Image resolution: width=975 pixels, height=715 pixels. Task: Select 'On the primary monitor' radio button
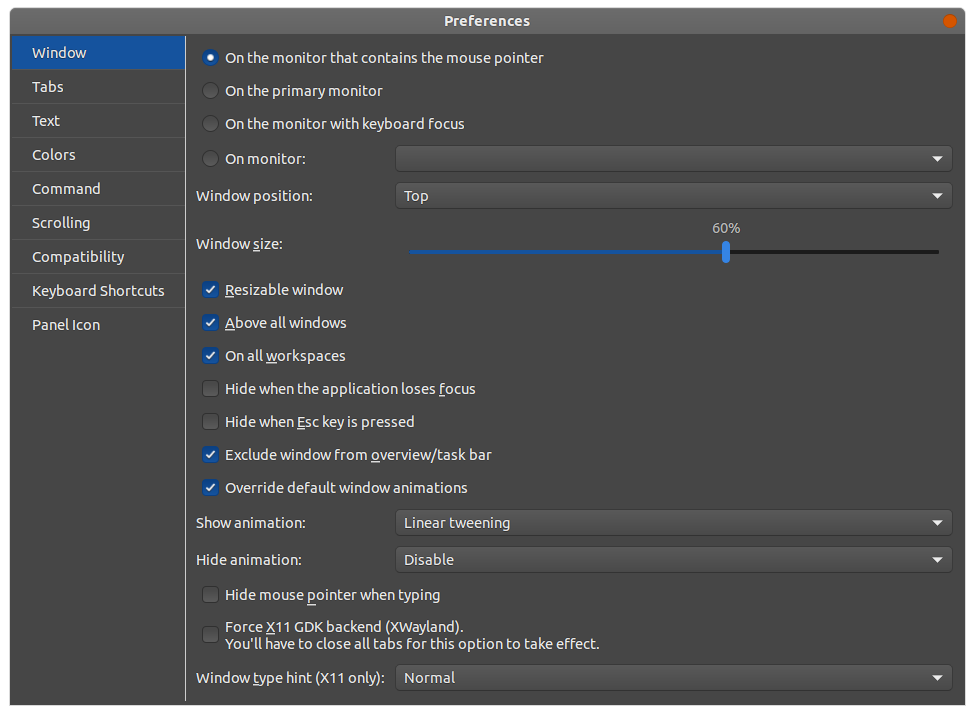(210, 91)
